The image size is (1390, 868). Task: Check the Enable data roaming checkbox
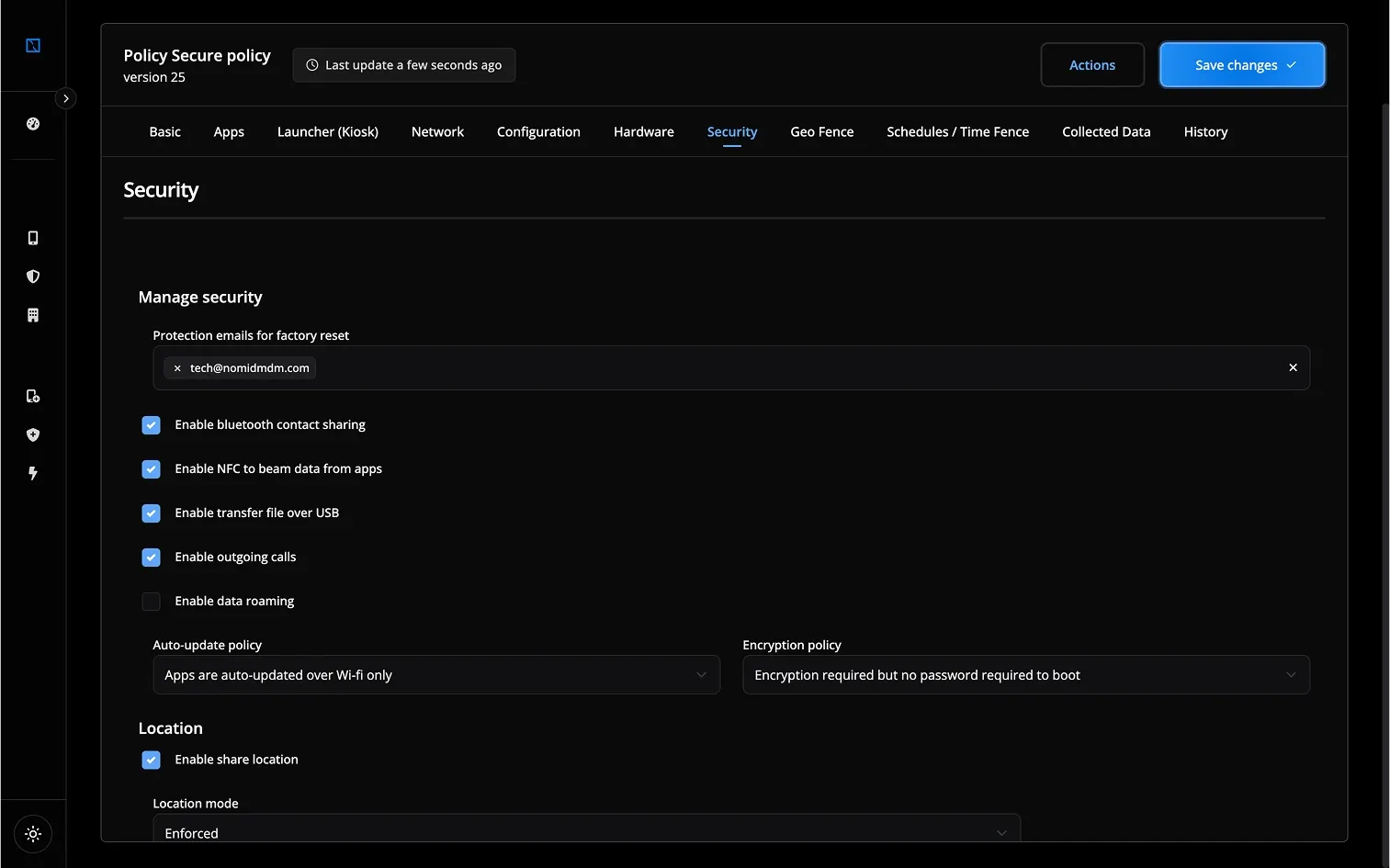tap(152, 602)
